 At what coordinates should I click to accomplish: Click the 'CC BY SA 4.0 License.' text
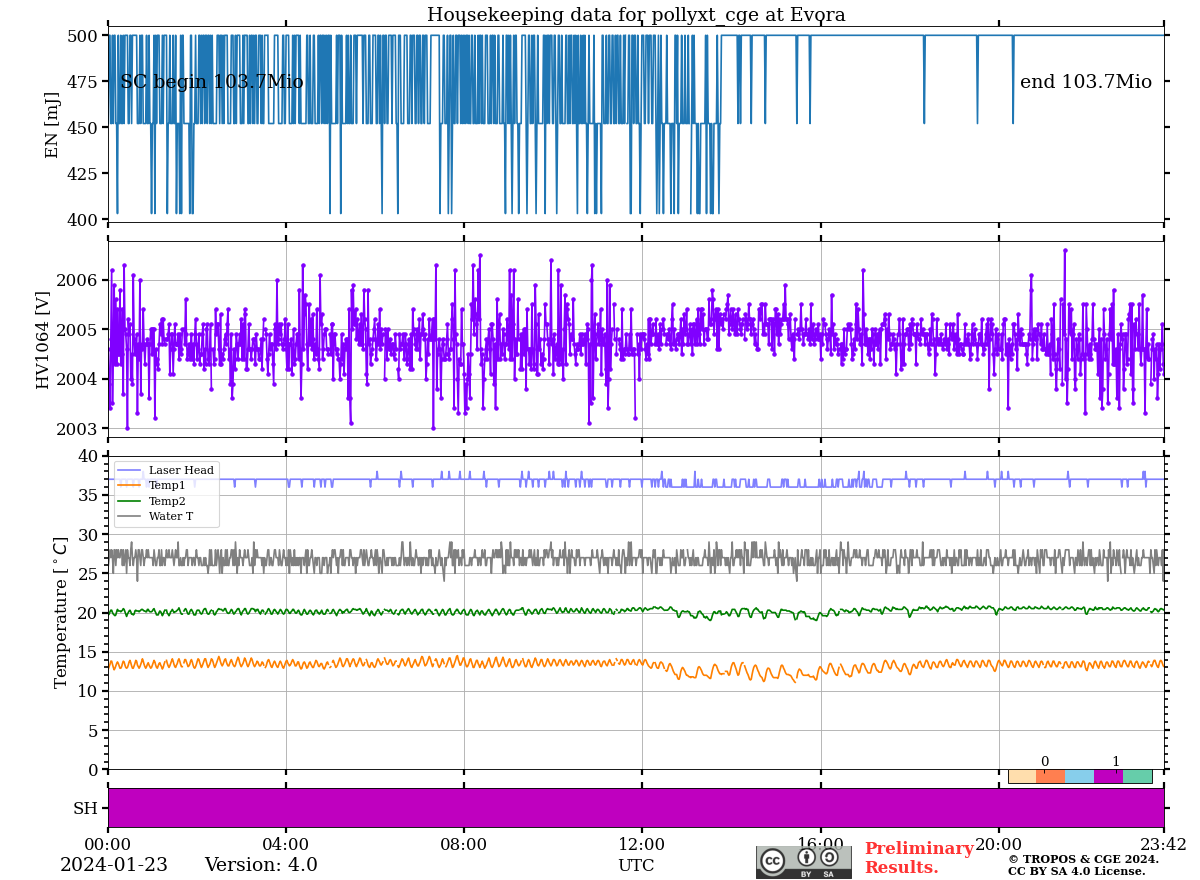(1076, 871)
